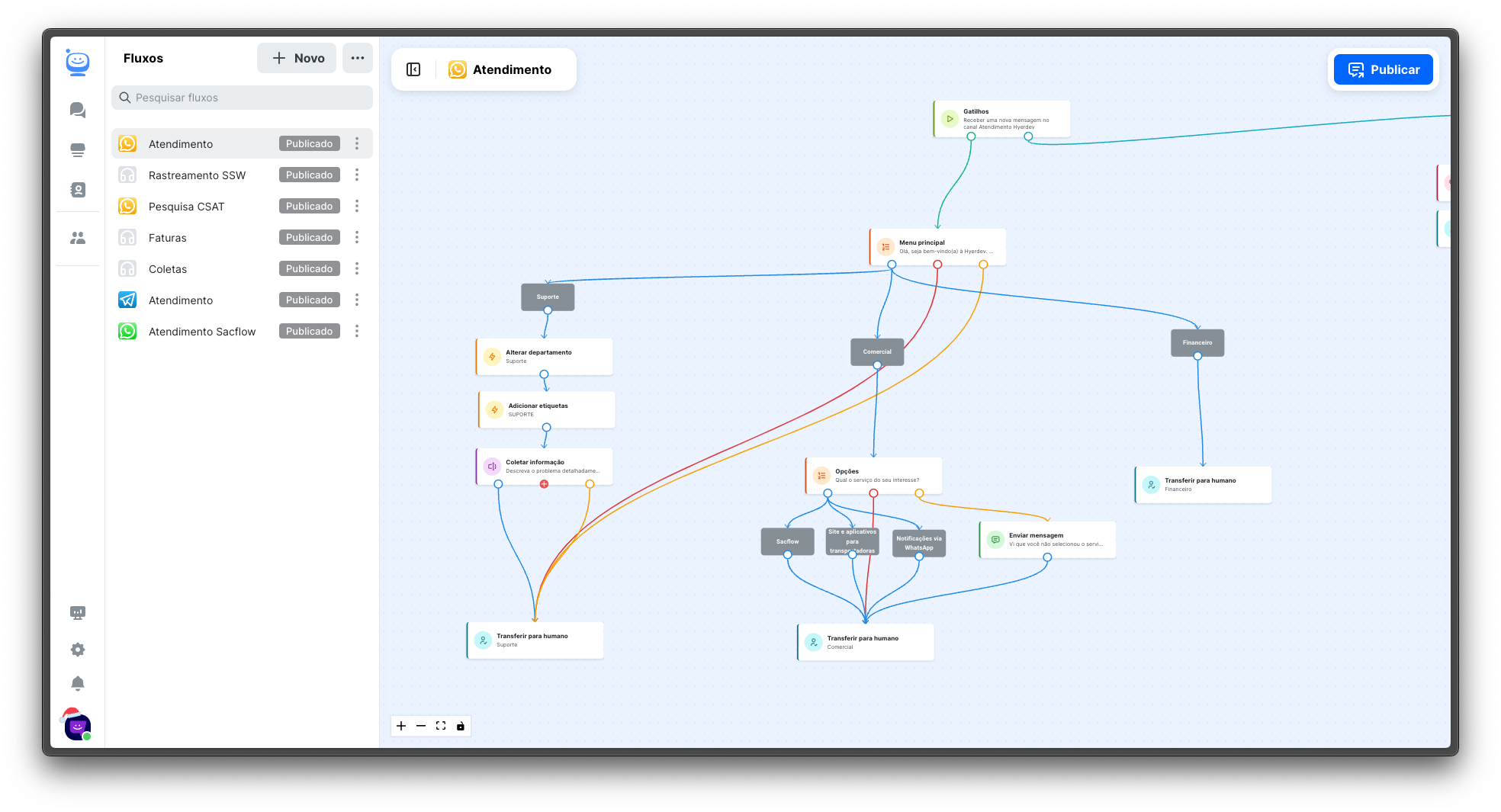1501x812 pixels.
Task: Open options menu for Rastreamento SSW flow
Action: (357, 175)
